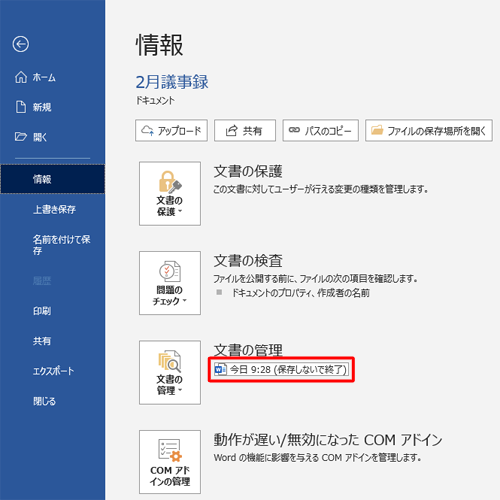Viewport: 500px width, 500px height.
Task: Click the Word file icon beside 今日 9:28
Action: click(221, 370)
